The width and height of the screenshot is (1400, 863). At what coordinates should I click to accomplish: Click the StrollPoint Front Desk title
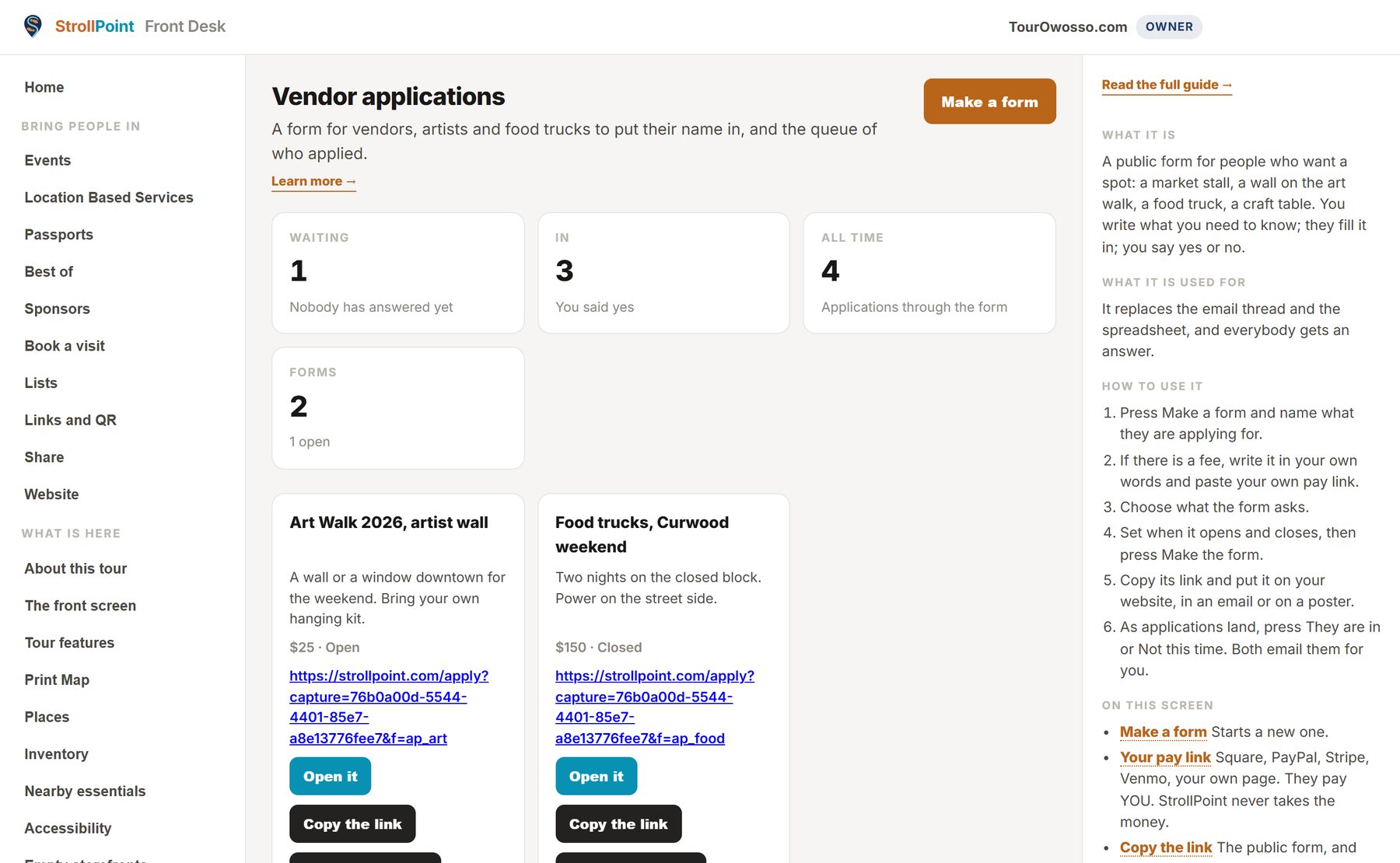[140, 26]
